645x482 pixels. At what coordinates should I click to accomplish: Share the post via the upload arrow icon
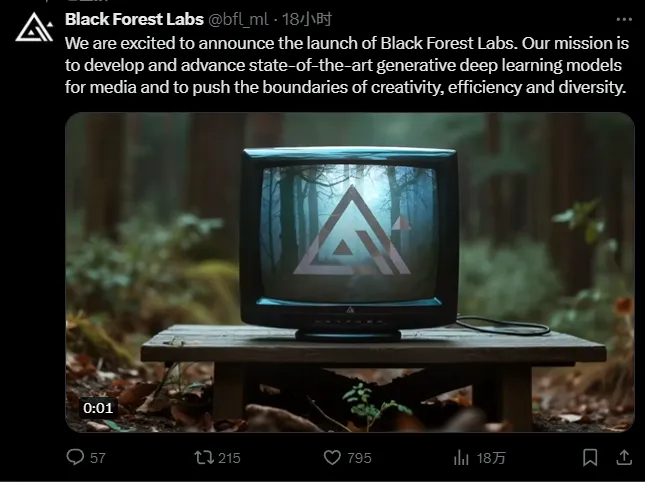click(624, 457)
